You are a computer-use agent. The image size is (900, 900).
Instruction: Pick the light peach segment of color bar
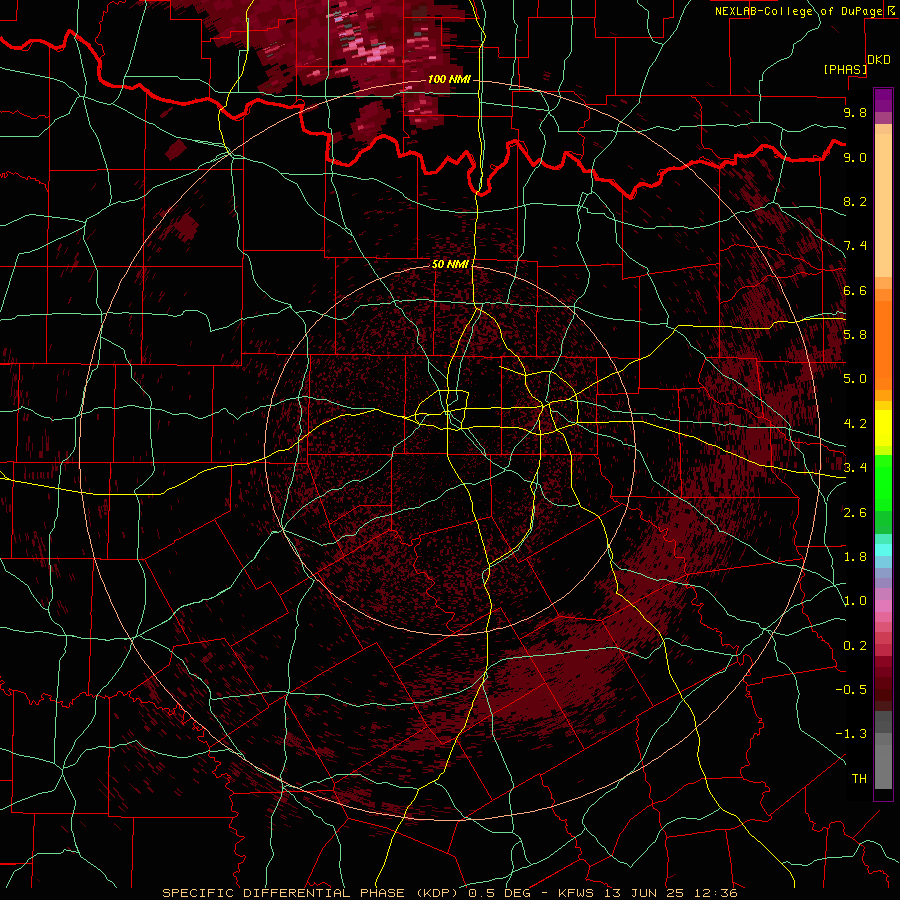click(883, 205)
